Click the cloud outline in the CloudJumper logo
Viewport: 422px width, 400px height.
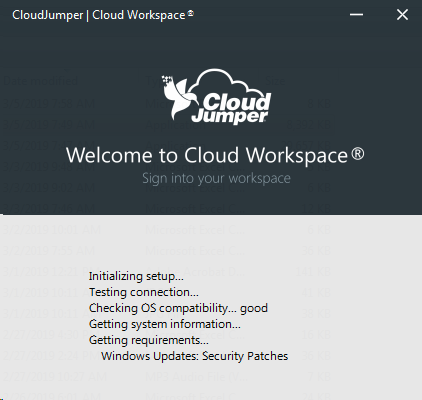[228, 83]
